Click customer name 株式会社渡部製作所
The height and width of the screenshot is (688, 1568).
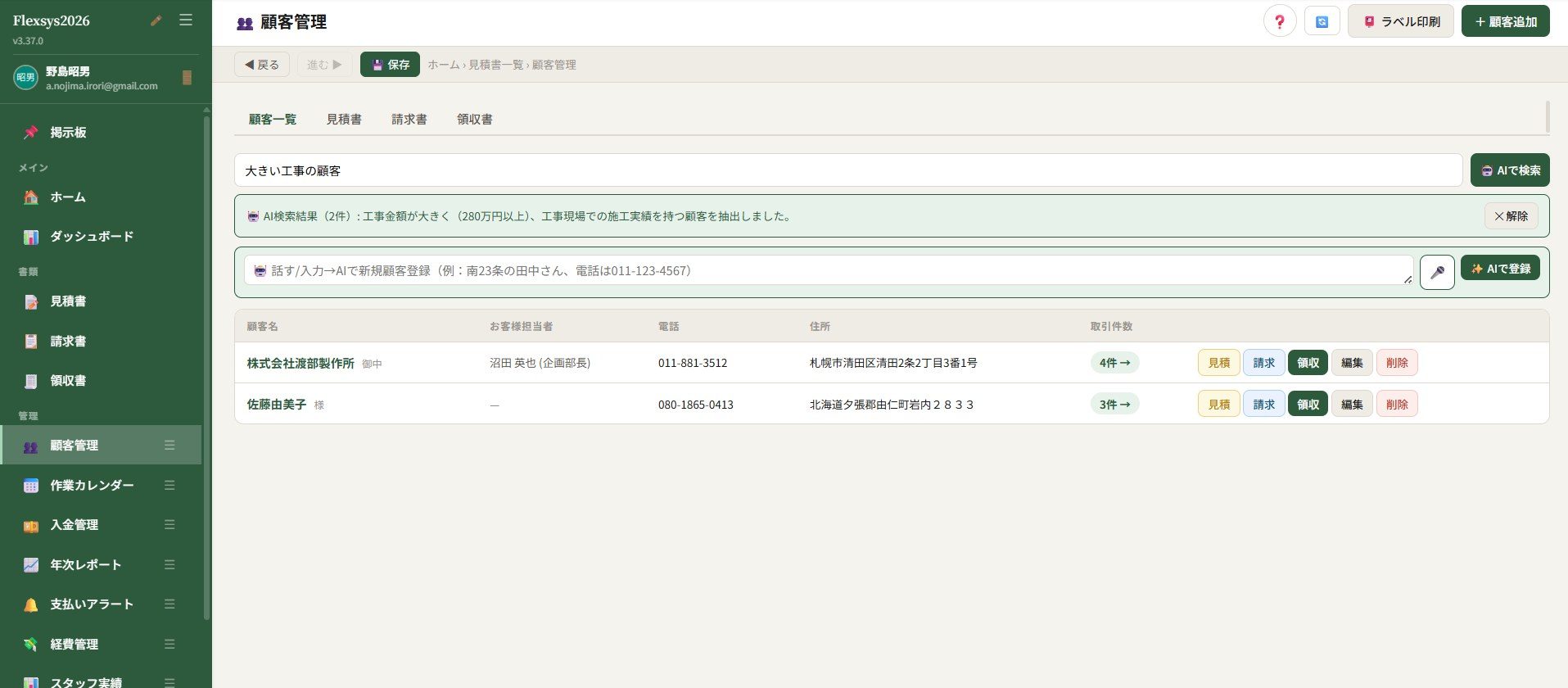point(300,363)
